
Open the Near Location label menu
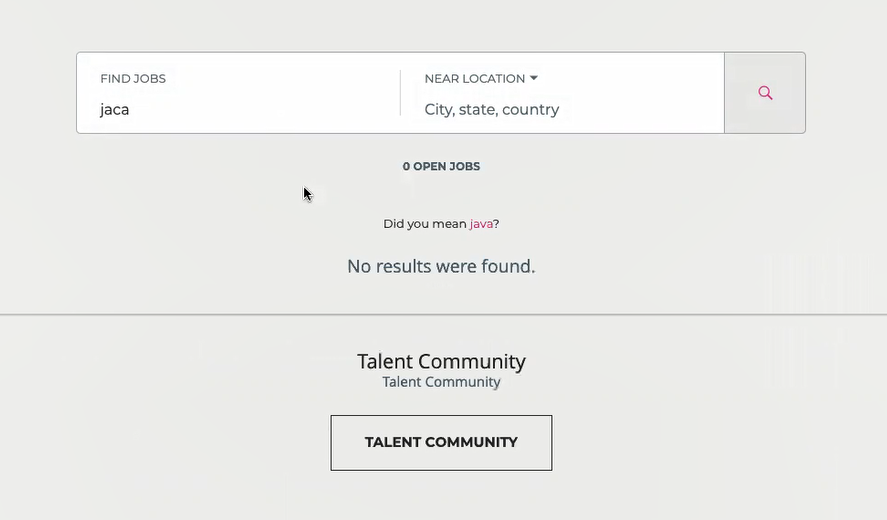tap(474, 79)
